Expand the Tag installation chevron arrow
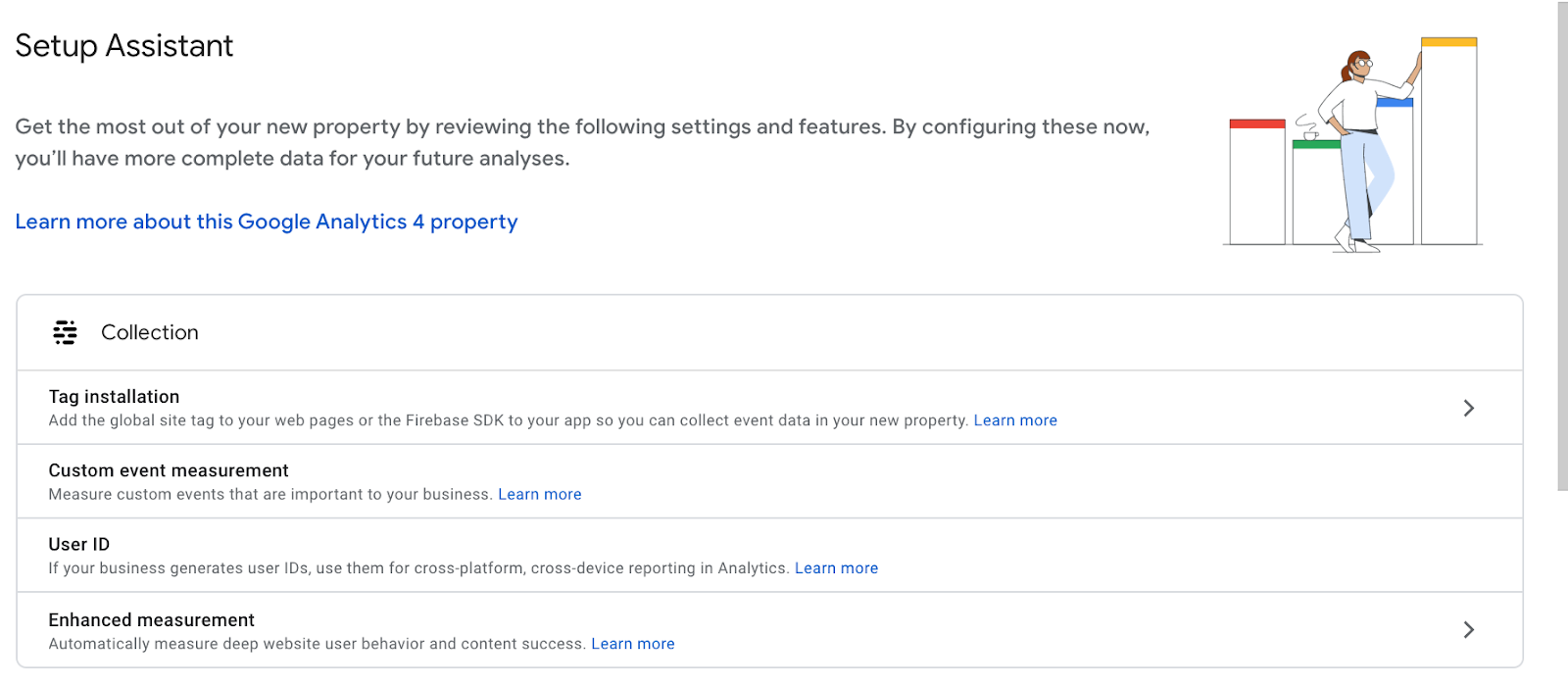 (x=1468, y=408)
